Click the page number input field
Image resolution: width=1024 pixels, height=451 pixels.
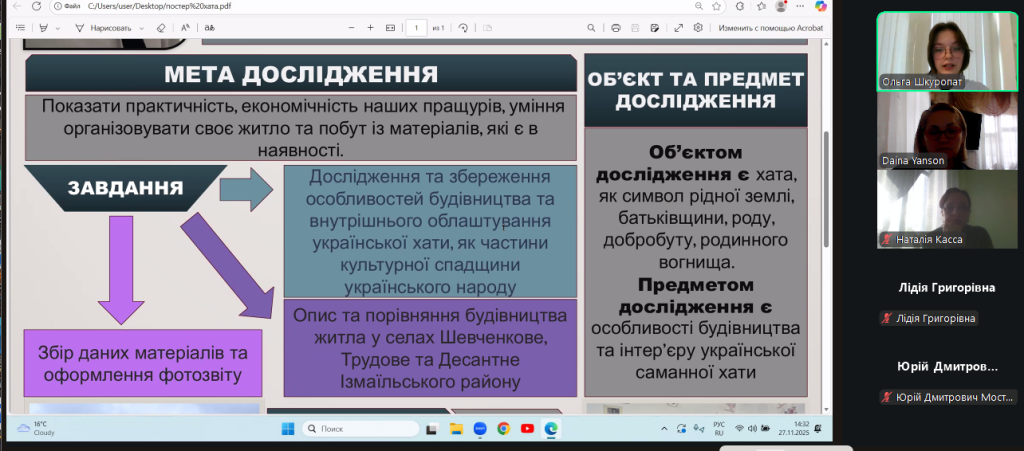coord(416,28)
